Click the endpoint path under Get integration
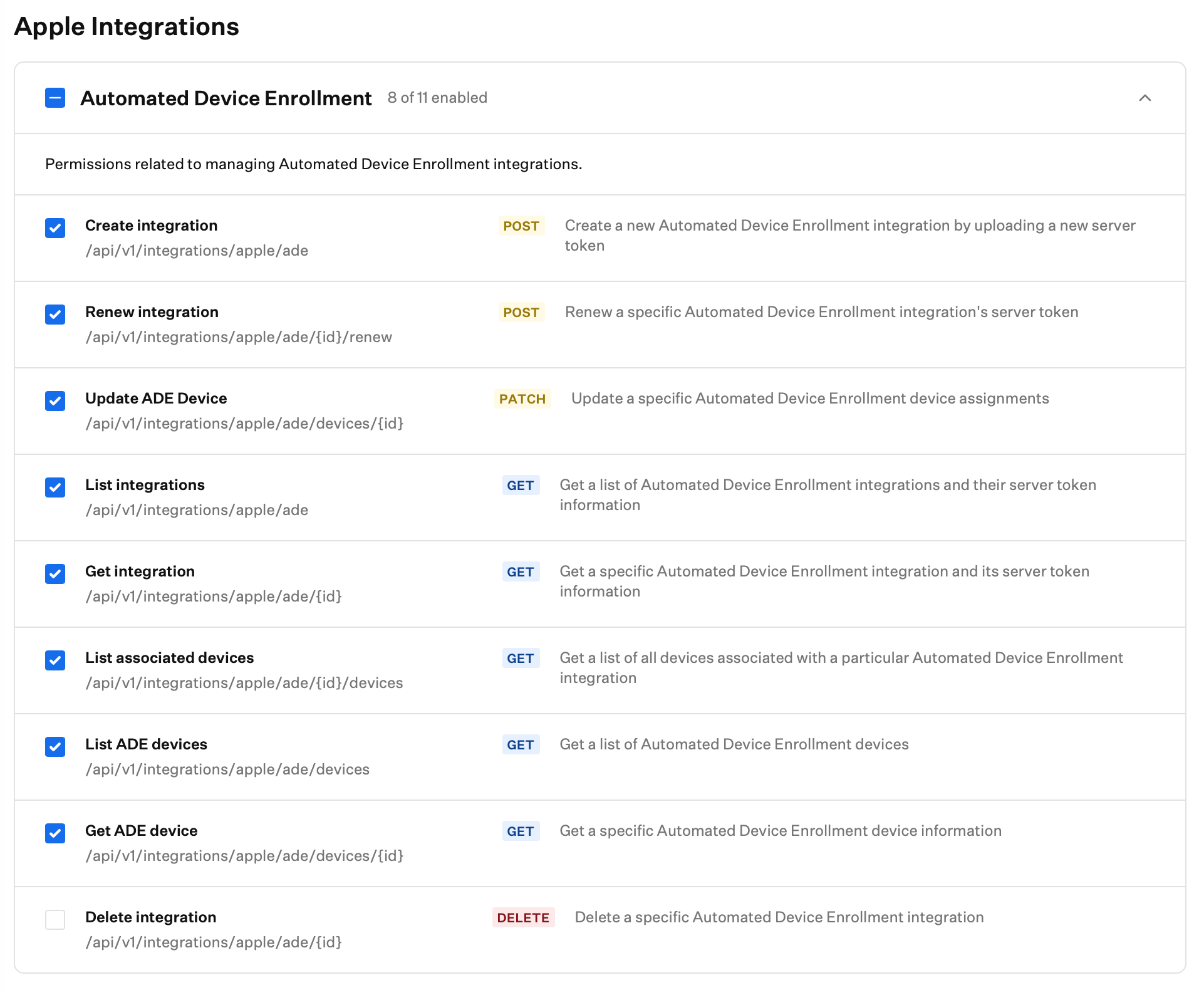 214,597
